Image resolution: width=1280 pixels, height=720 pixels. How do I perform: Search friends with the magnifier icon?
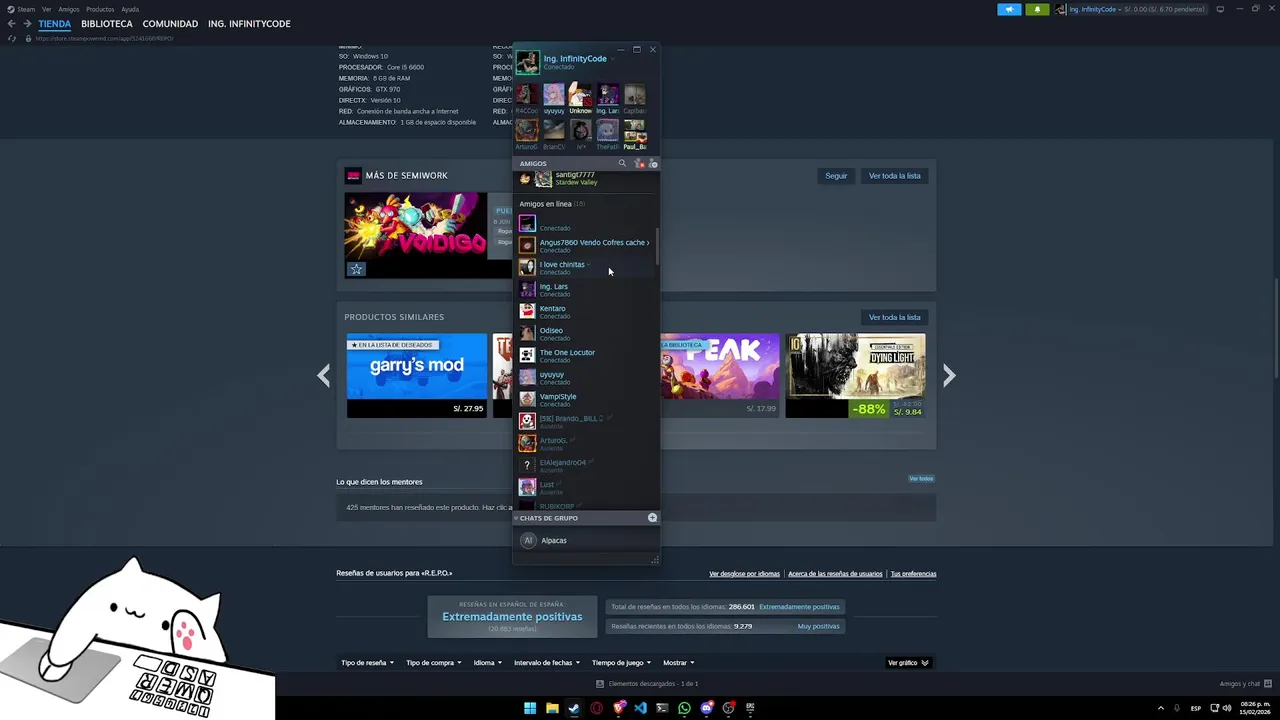(622, 163)
